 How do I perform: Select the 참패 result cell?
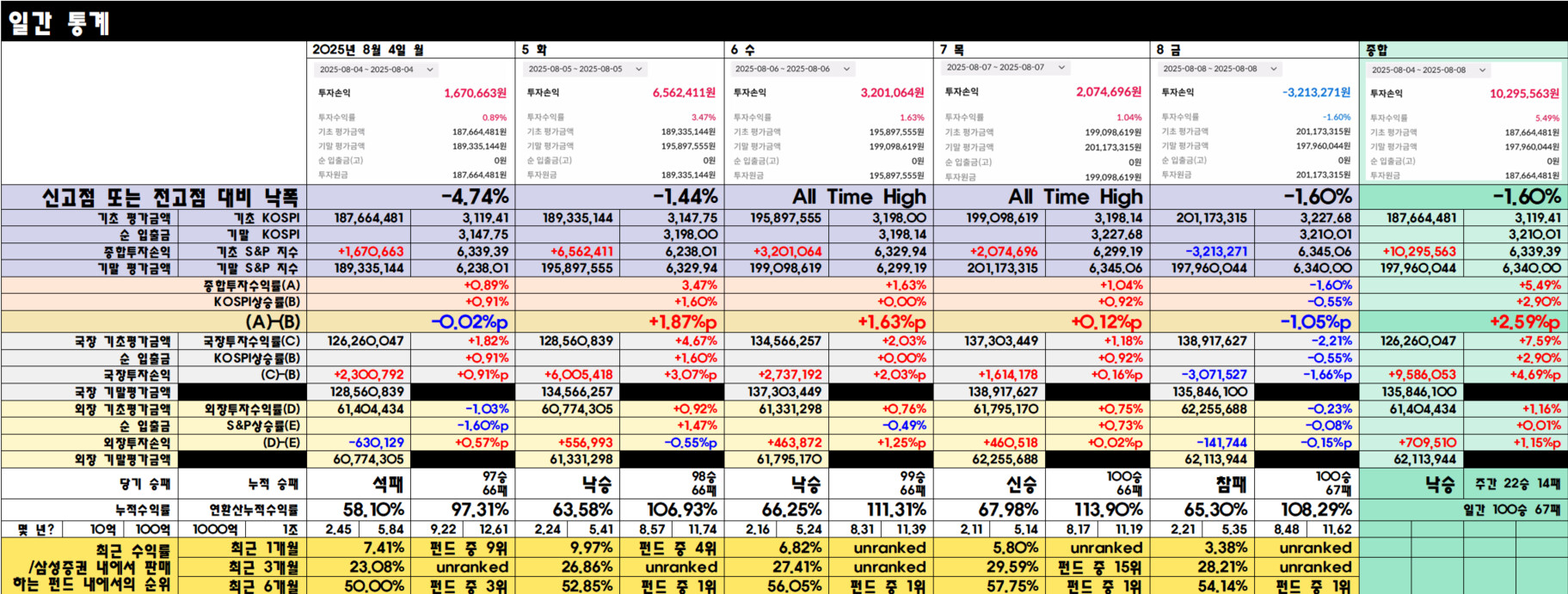click(x=1231, y=484)
